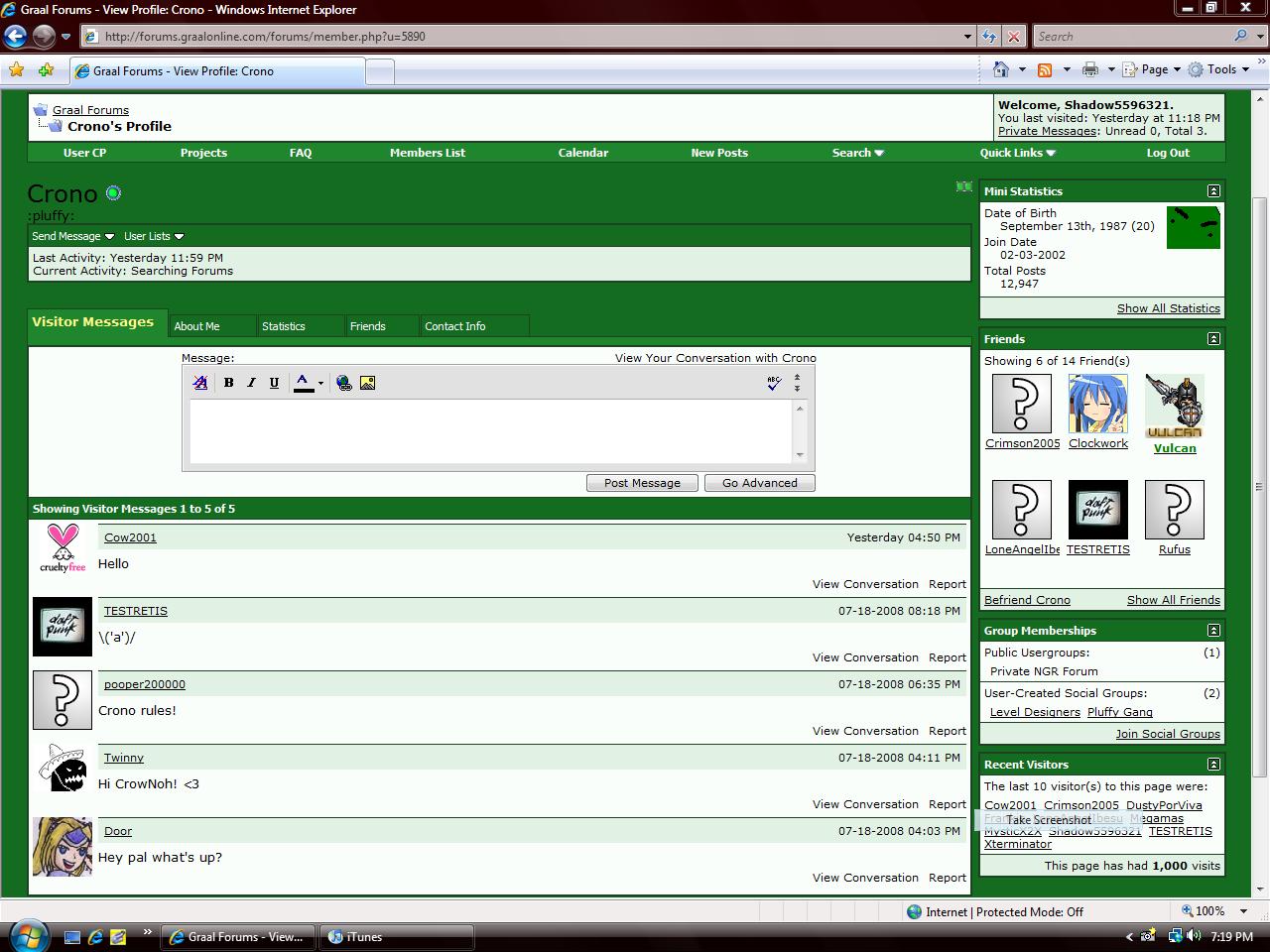This screenshot has width=1270, height=952.
Task: Open the IE Tools menu dropdown
Action: tap(1219, 69)
